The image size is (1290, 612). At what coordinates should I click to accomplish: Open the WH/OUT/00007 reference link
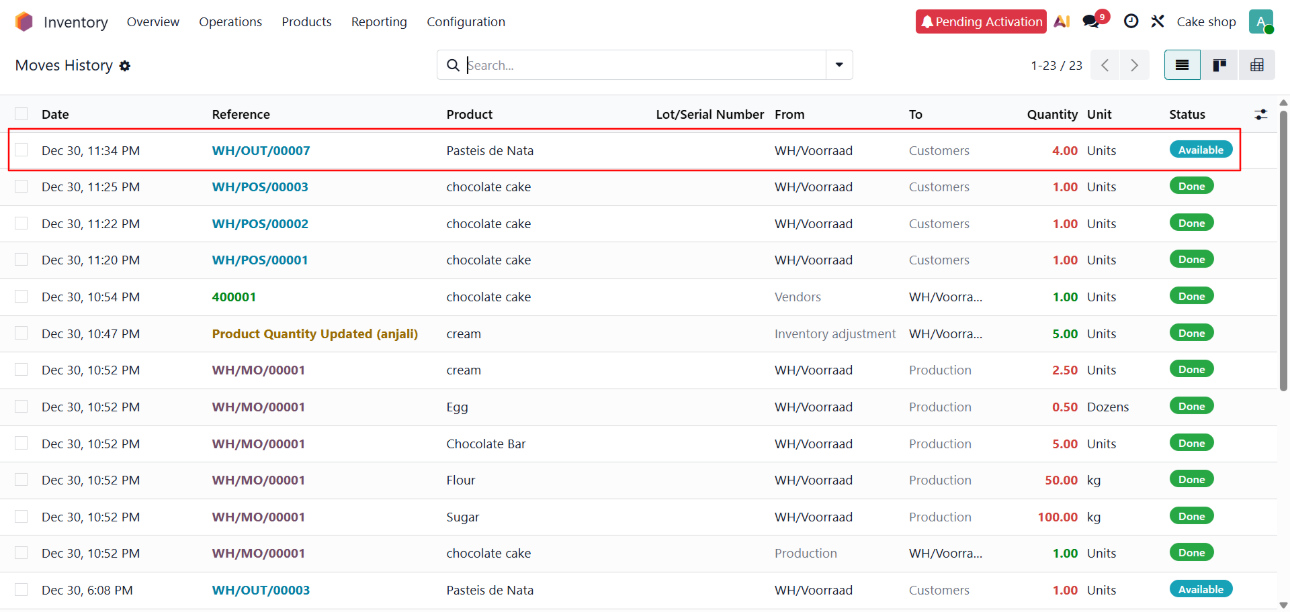coord(261,151)
